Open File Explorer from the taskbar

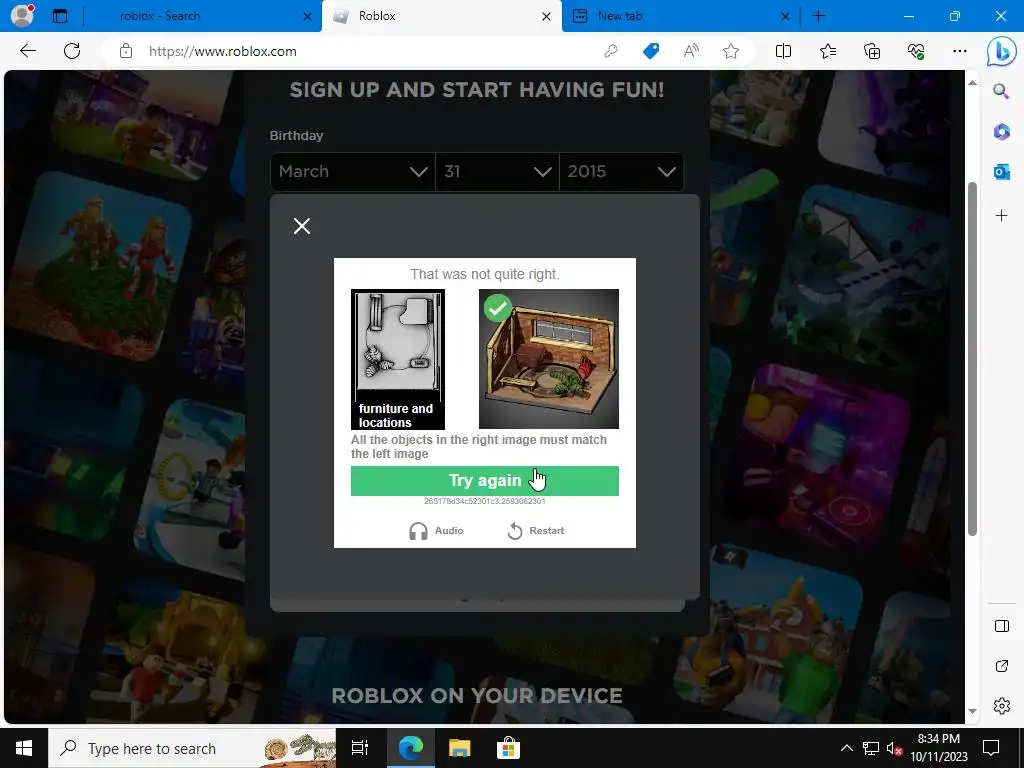click(x=460, y=748)
